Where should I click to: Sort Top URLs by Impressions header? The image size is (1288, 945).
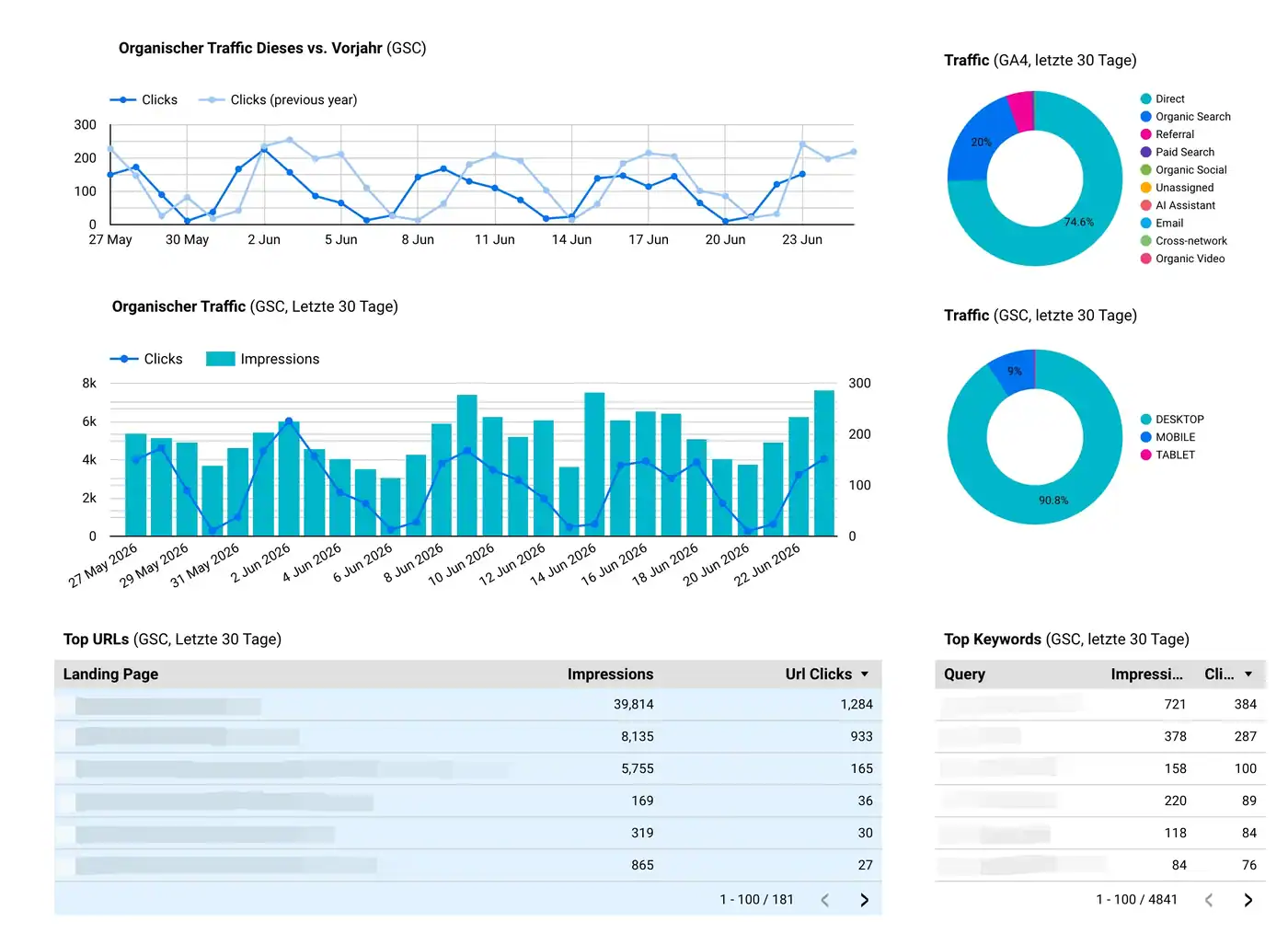pos(610,674)
